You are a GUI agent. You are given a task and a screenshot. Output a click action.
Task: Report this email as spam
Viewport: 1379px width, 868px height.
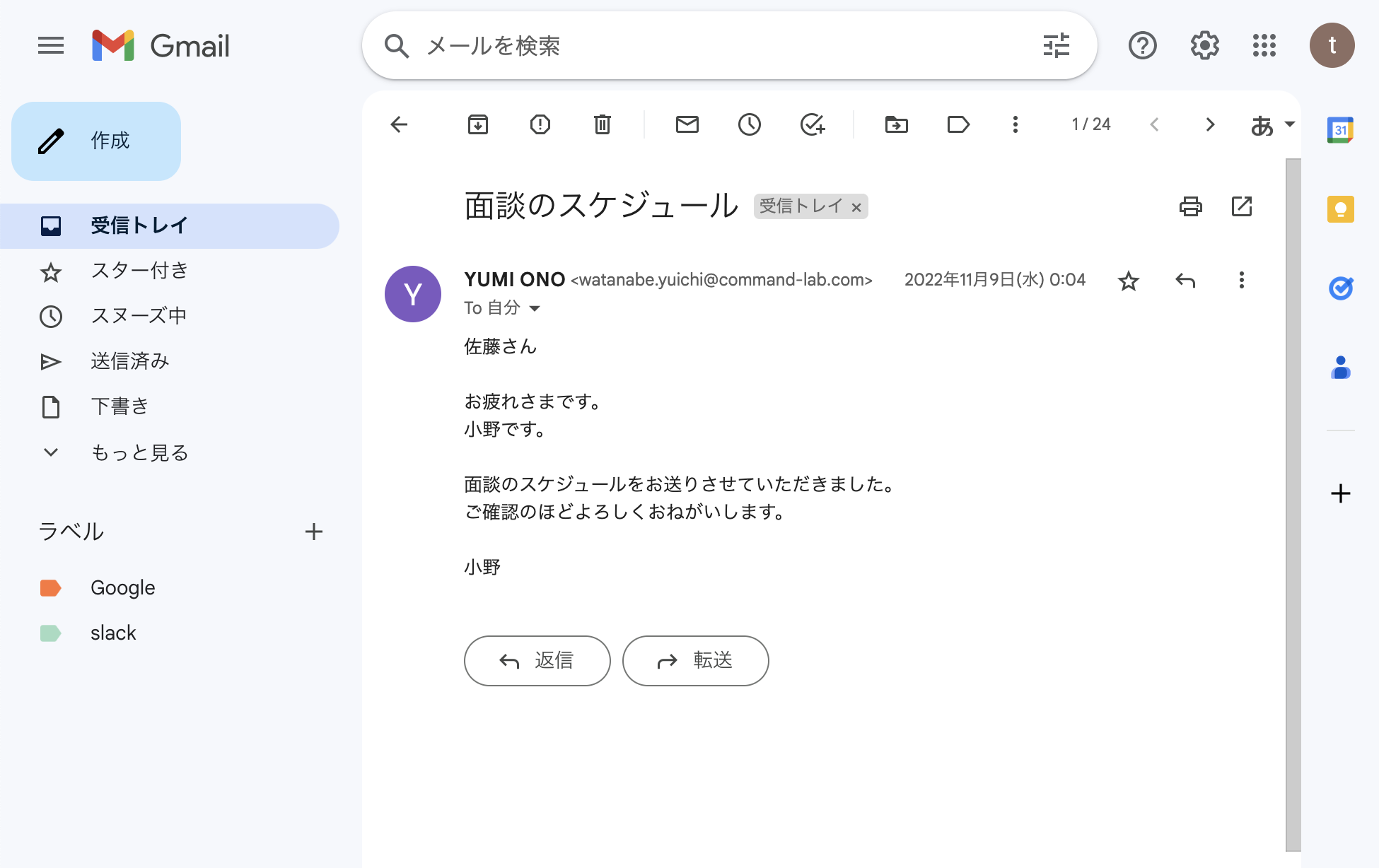(x=540, y=124)
